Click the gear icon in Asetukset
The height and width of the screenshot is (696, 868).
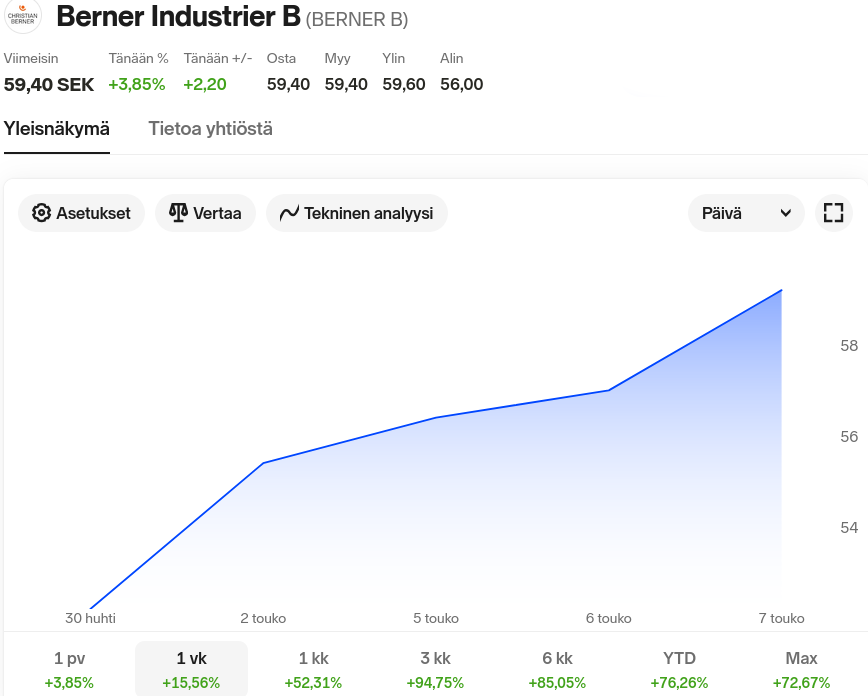tap(41, 213)
